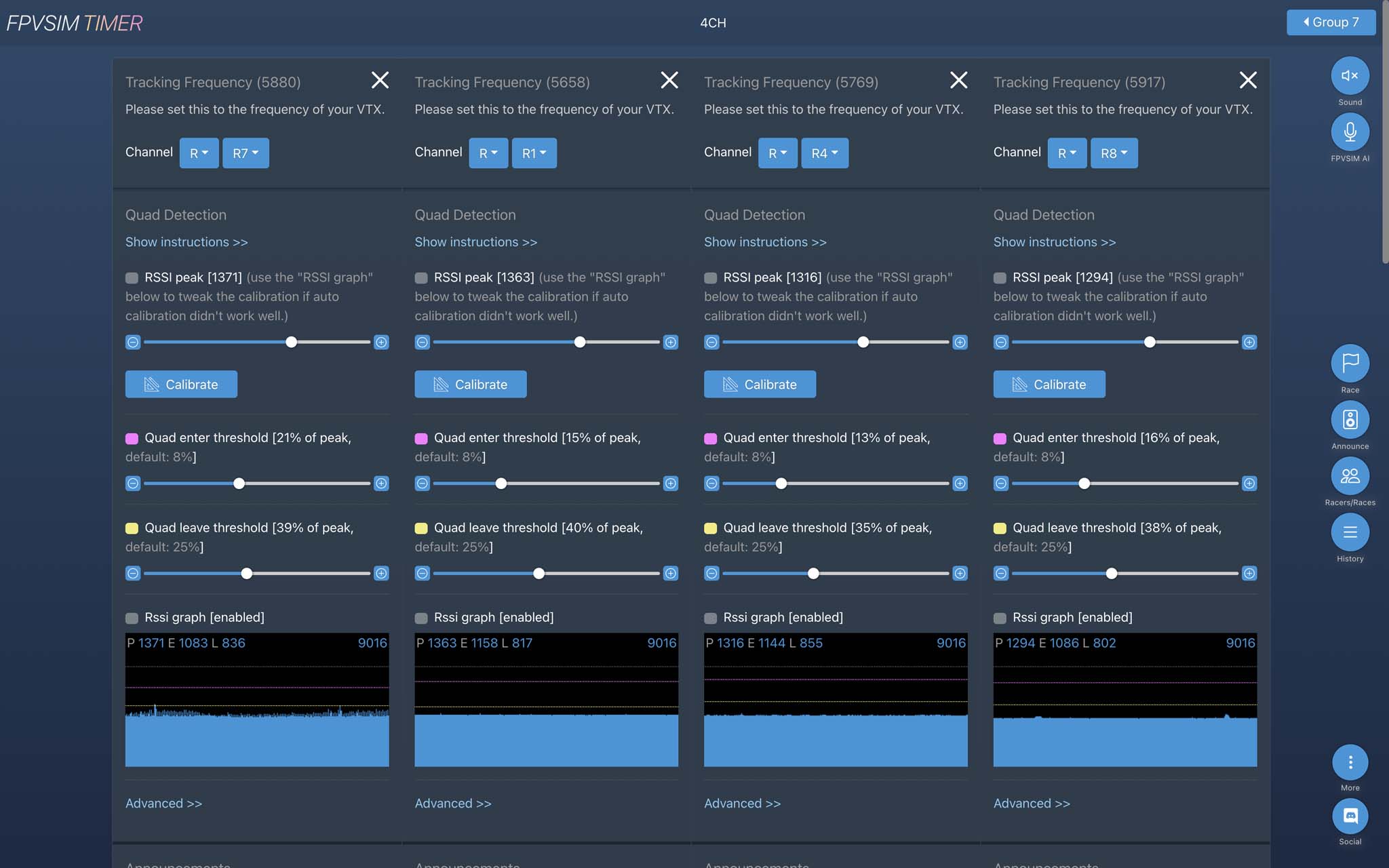Open the Race flag page
1389x868 pixels.
tap(1350, 363)
